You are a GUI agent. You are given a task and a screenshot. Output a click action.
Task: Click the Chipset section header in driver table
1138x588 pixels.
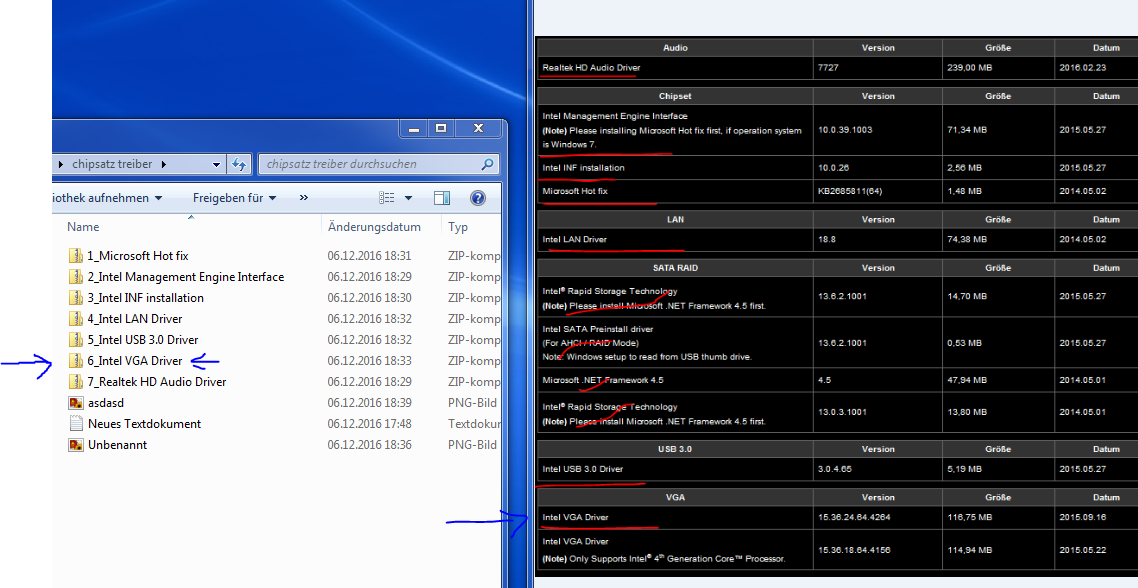[x=675, y=96]
